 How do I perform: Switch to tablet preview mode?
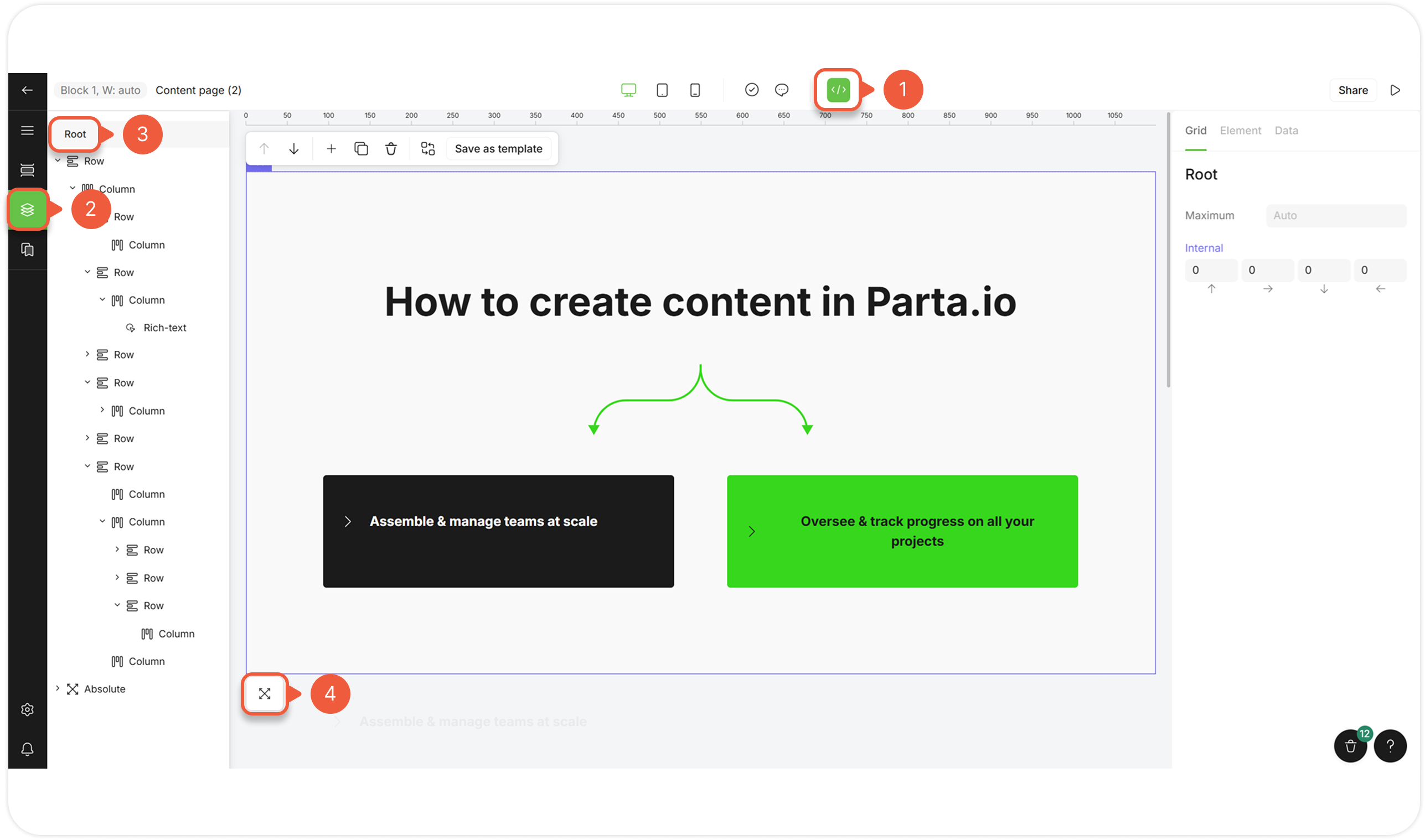click(x=662, y=90)
